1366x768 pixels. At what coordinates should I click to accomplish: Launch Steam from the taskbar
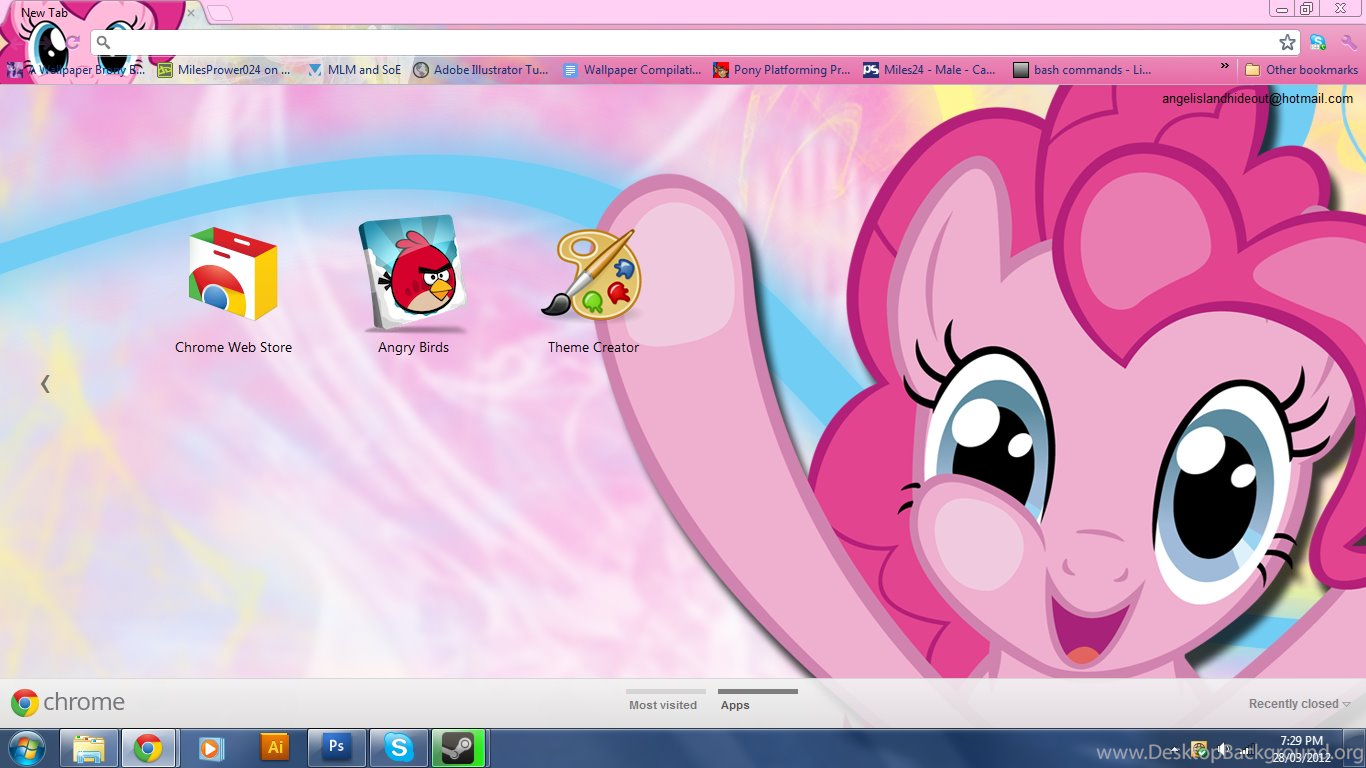point(459,747)
